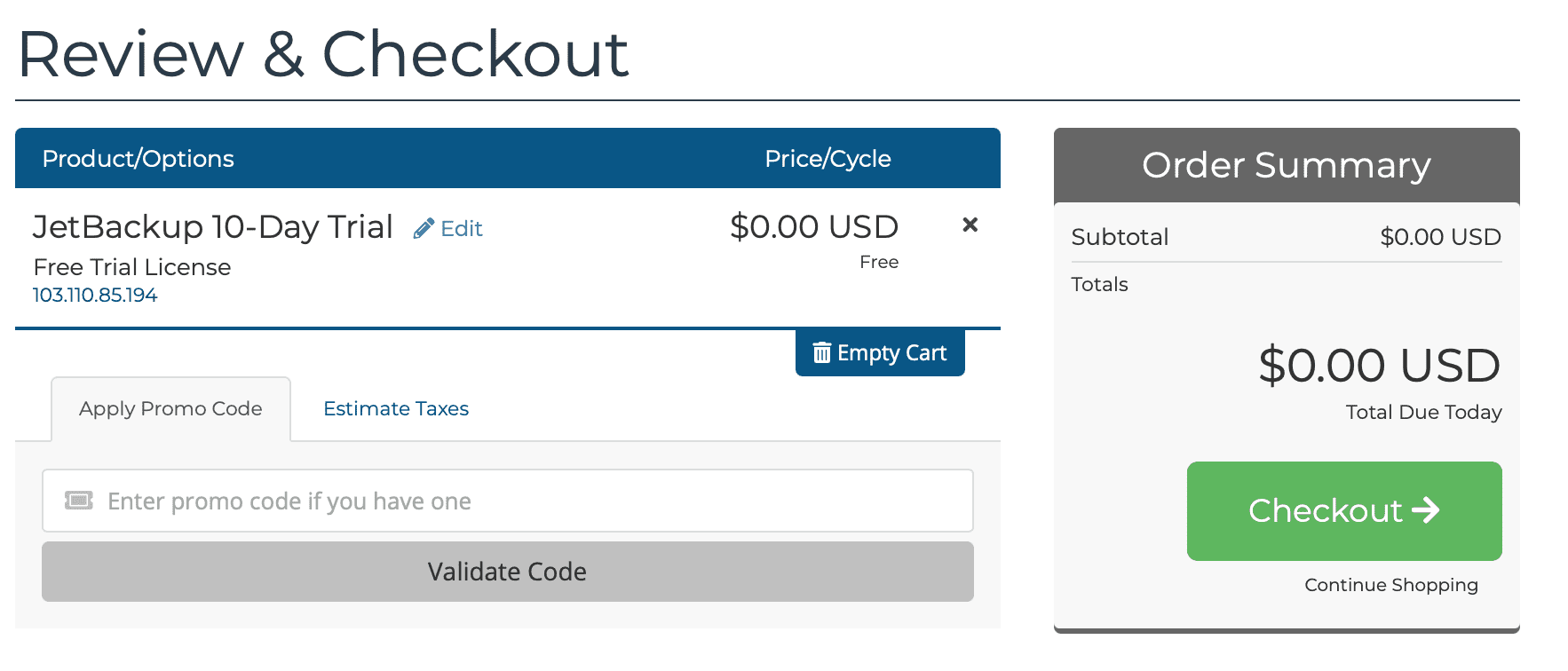1568x671 pixels.
Task: Switch to the Apply Promo Code tab
Action: click(x=170, y=409)
